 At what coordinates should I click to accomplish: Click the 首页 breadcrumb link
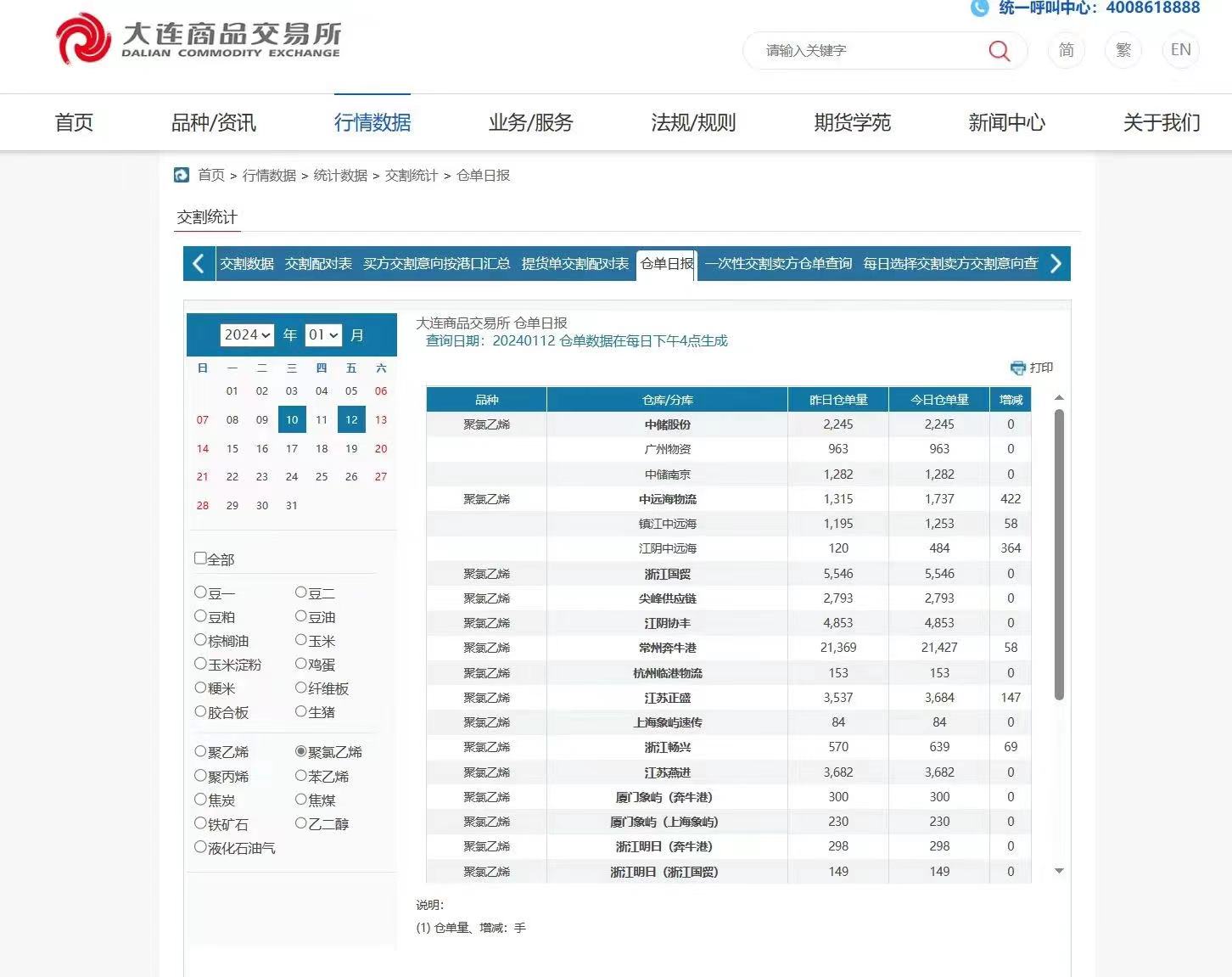pos(211,175)
